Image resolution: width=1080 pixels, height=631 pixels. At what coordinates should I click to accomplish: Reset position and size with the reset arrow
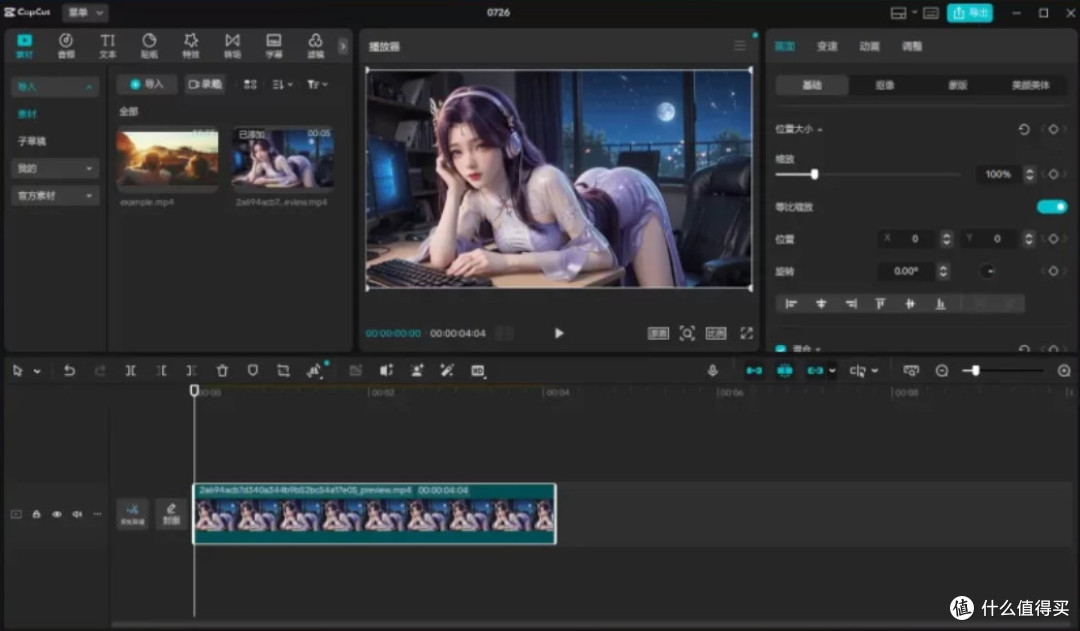pos(1024,130)
